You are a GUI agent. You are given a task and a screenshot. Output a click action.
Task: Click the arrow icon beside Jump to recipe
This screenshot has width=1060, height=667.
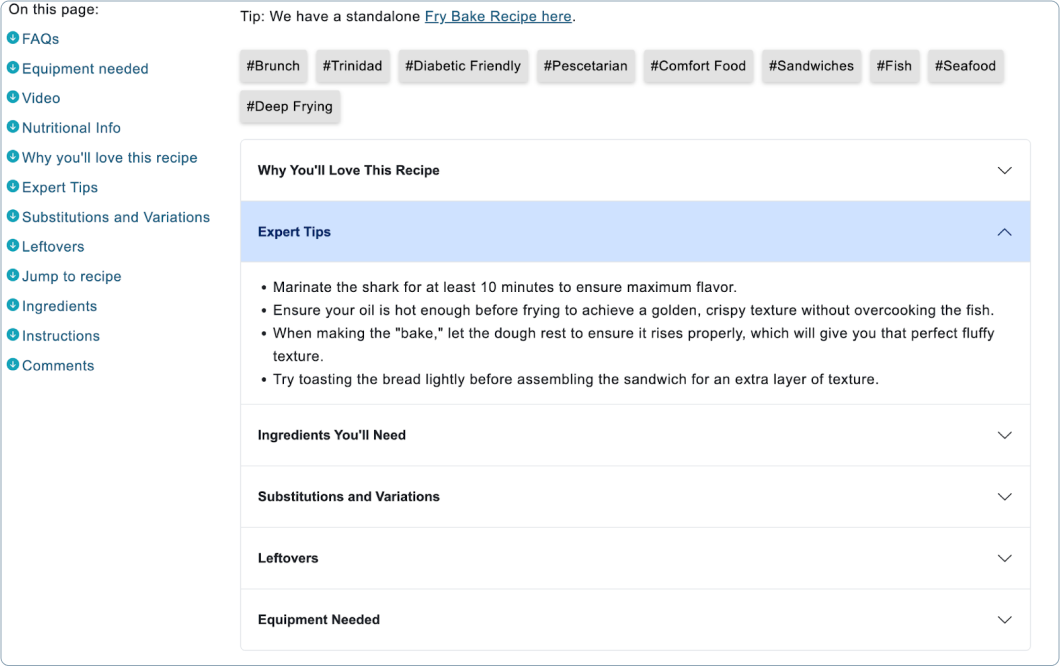coord(14,276)
